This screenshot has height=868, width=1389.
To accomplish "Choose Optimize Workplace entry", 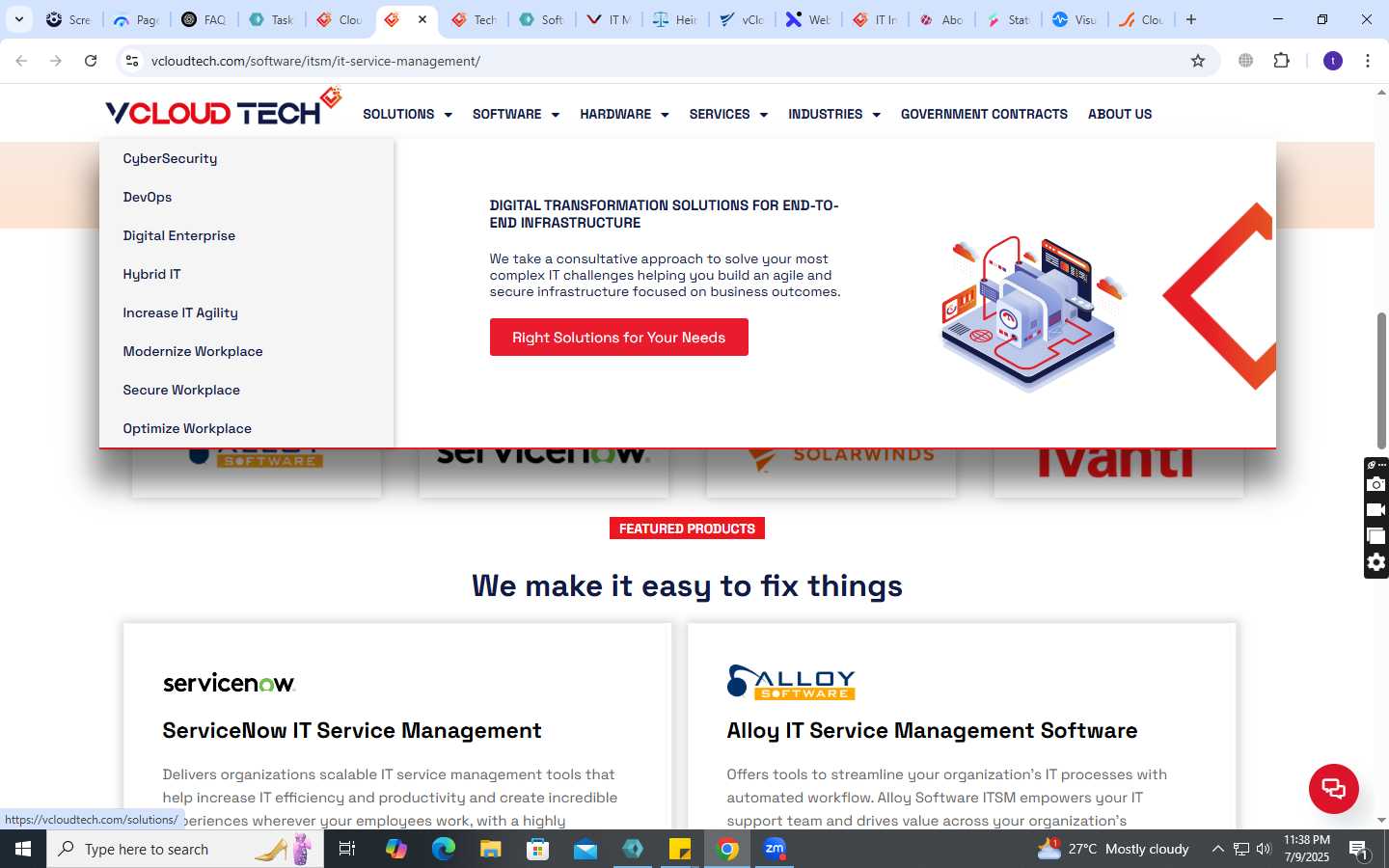I will click(x=187, y=428).
